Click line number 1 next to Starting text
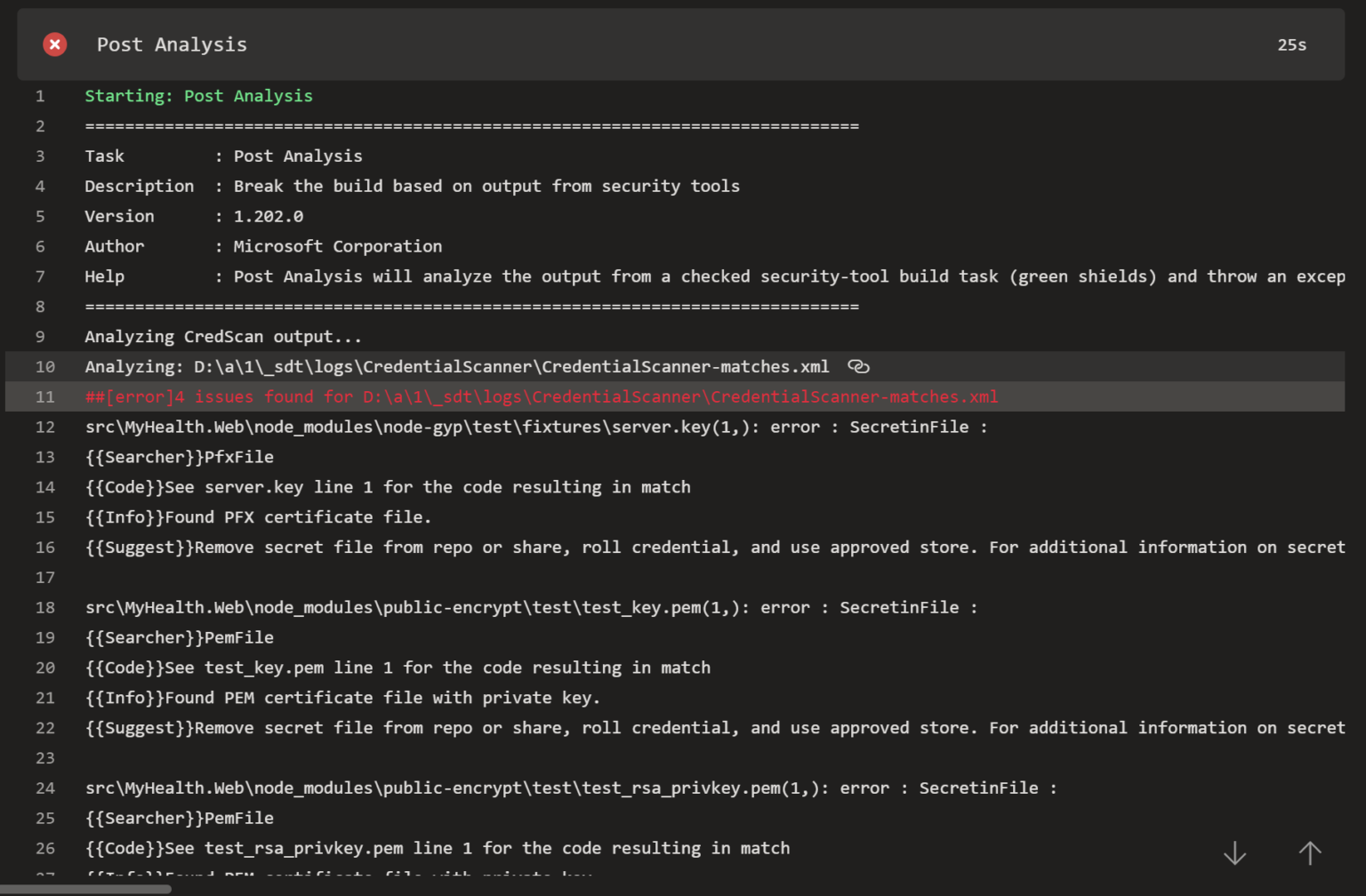This screenshot has width=1366, height=896. coord(40,95)
